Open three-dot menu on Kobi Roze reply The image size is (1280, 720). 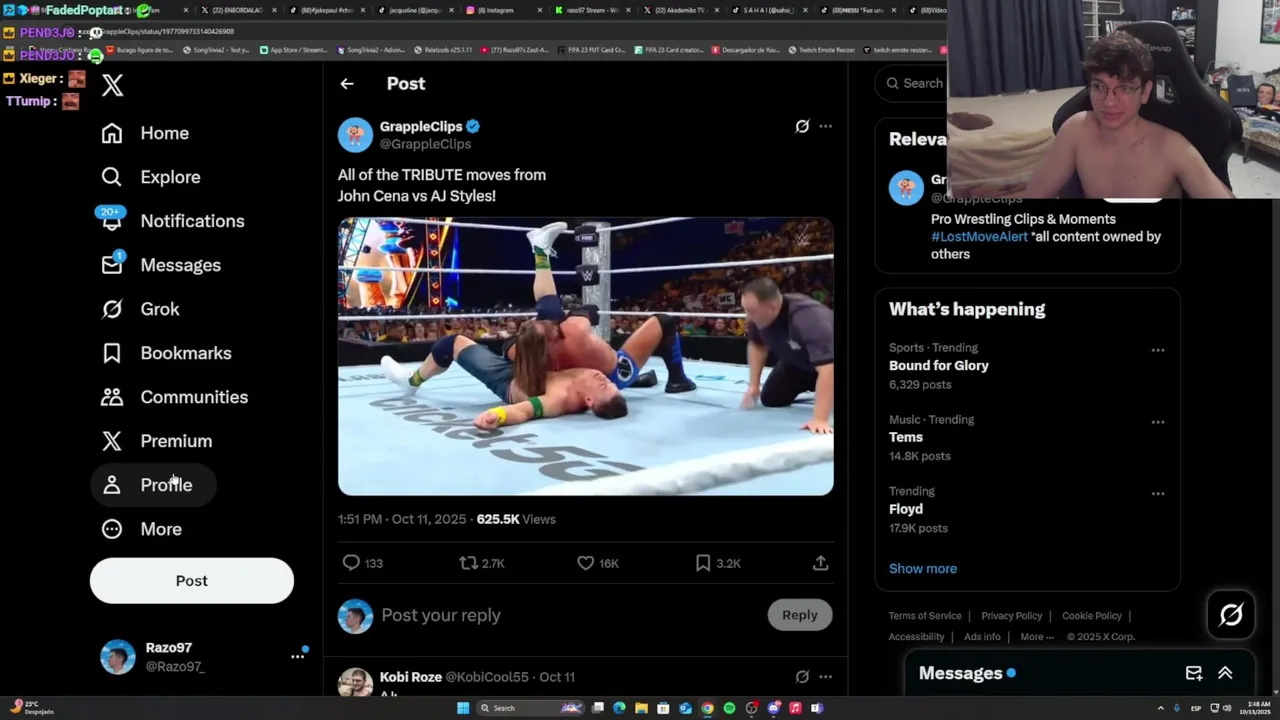point(825,677)
